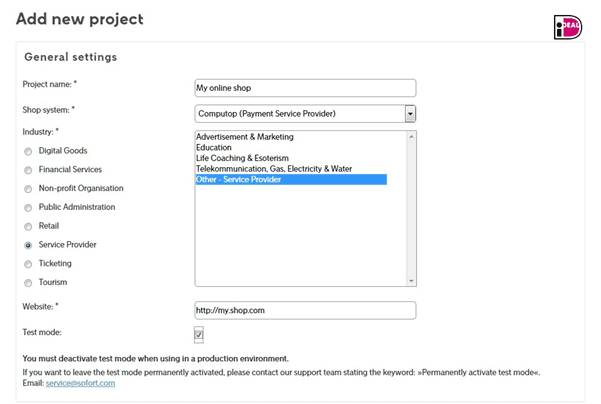Click the iDEAL logo icon
Viewport: 601px width, 404px height.
click(x=567, y=27)
